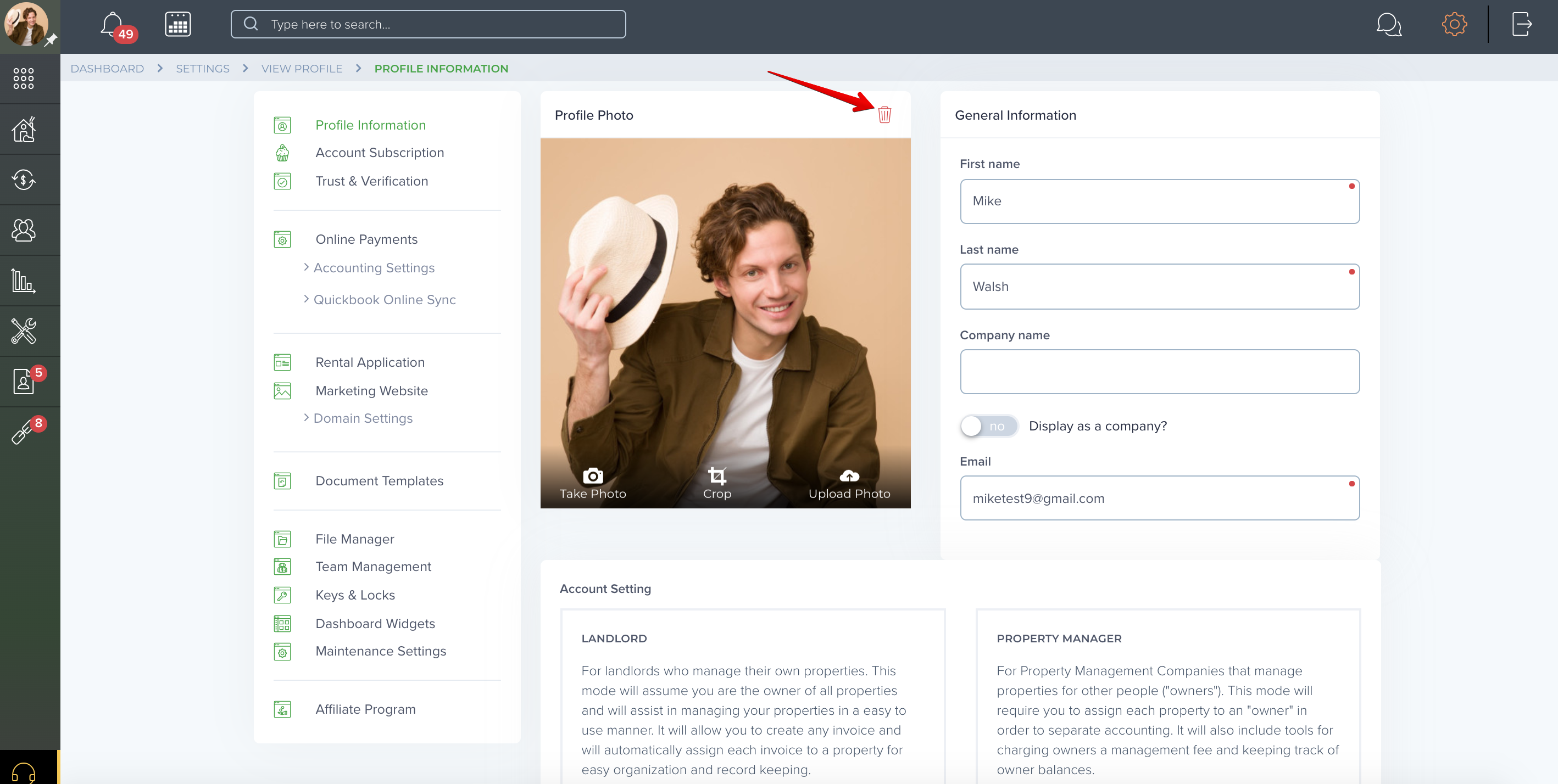Click the Marketing Website image icon

pos(282,391)
